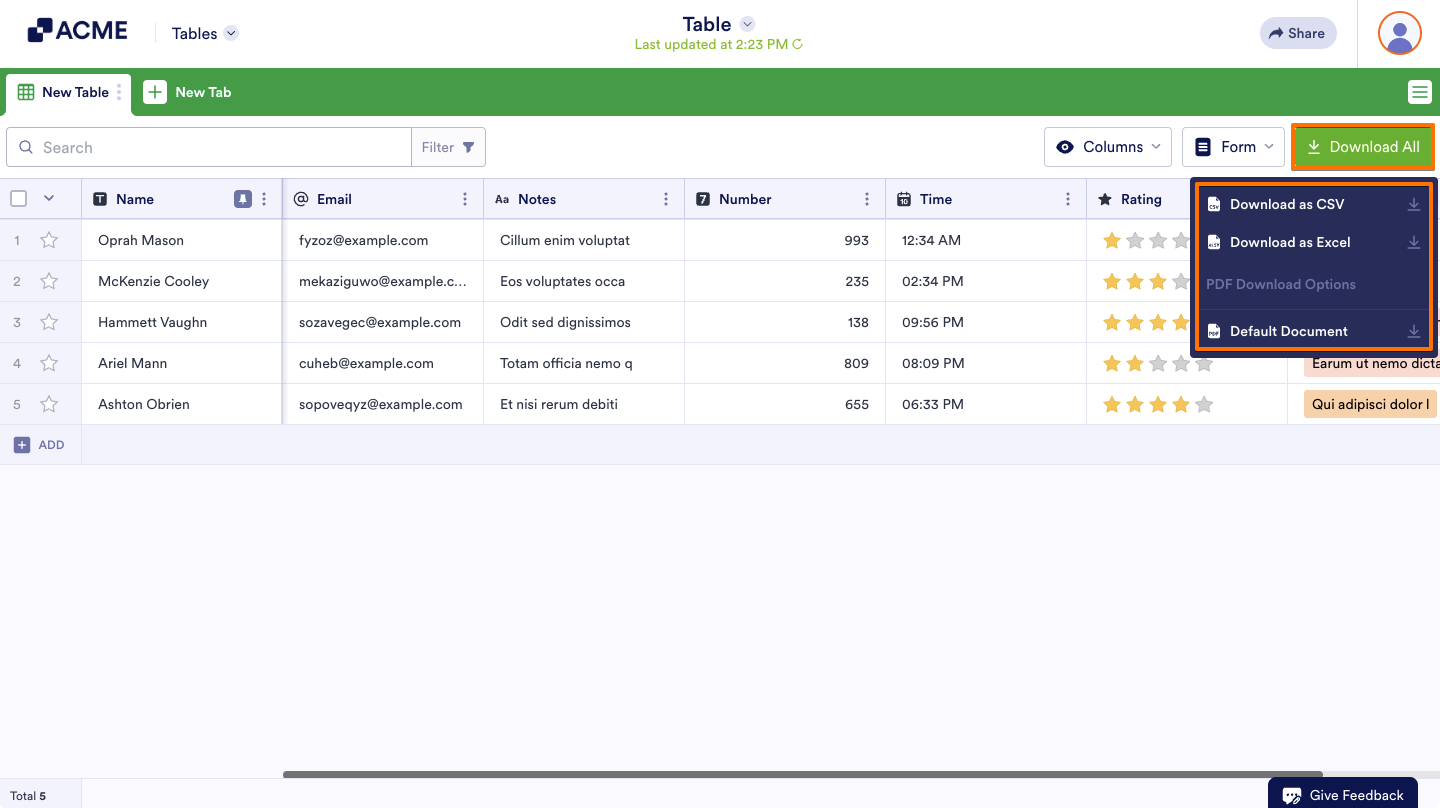Star the McKenzie Cooley row
Viewport: 1440px width, 808px height.
click(48, 281)
